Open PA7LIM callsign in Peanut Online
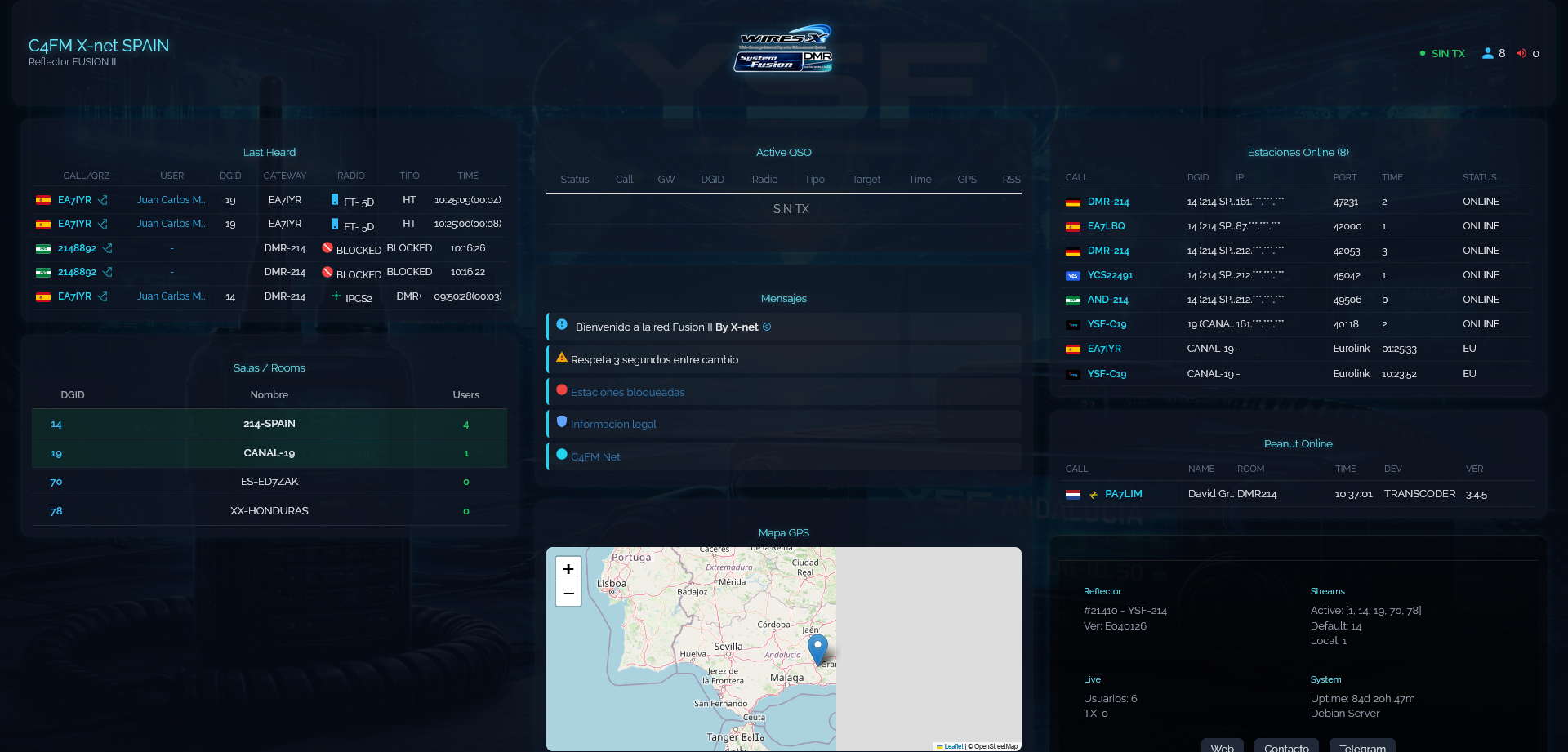This screenshot has height=752, width=1568. coord(1123,494)
